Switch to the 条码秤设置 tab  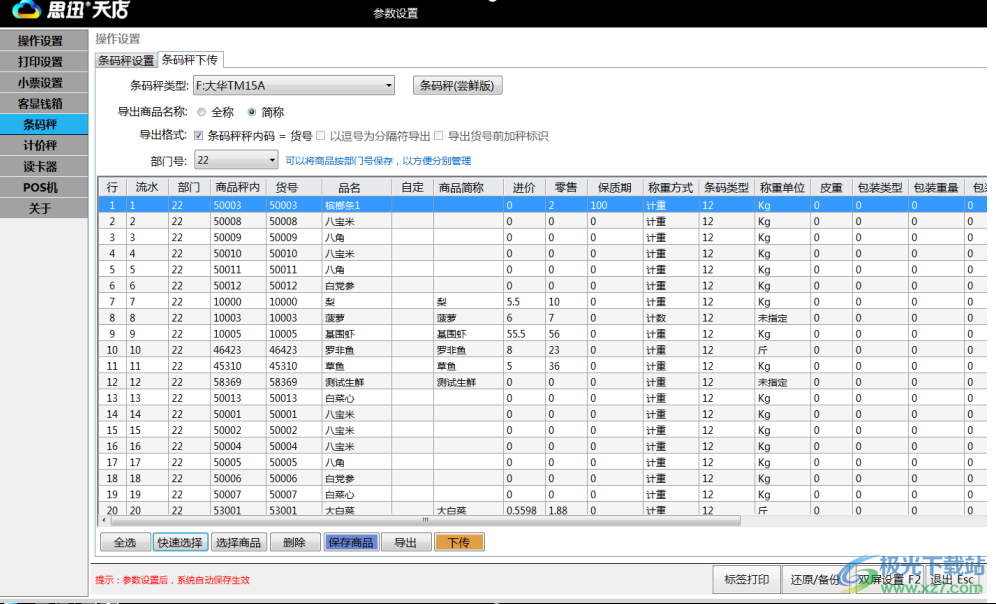point(126,60)
